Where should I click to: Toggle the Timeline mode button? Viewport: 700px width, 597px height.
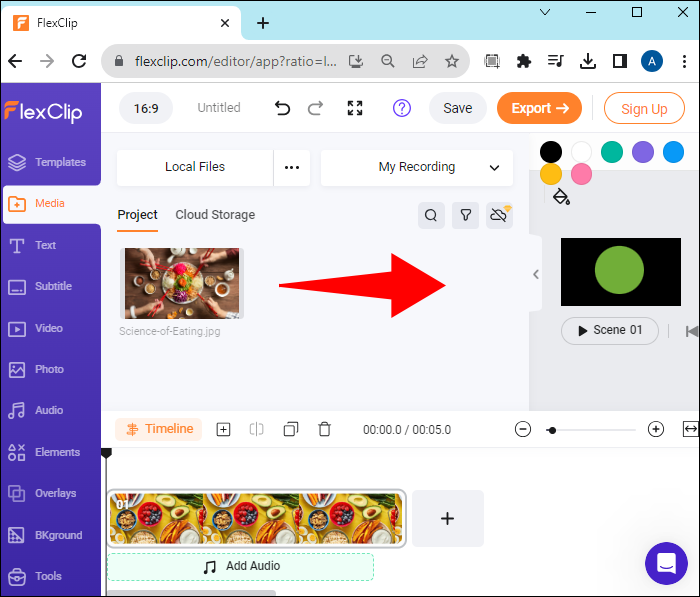(x=159, y=429)
